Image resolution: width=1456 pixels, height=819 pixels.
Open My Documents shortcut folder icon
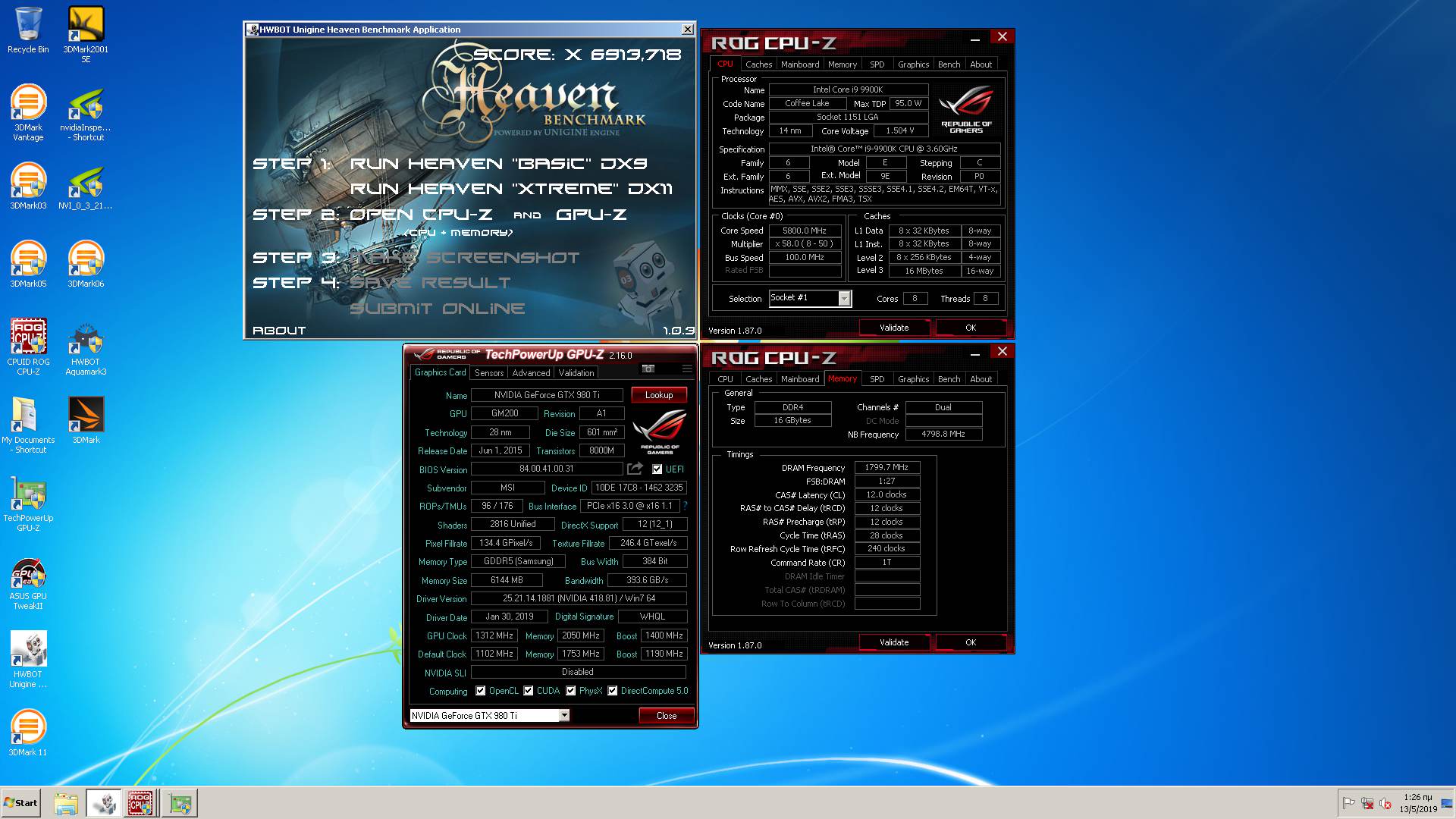(28, 425)
